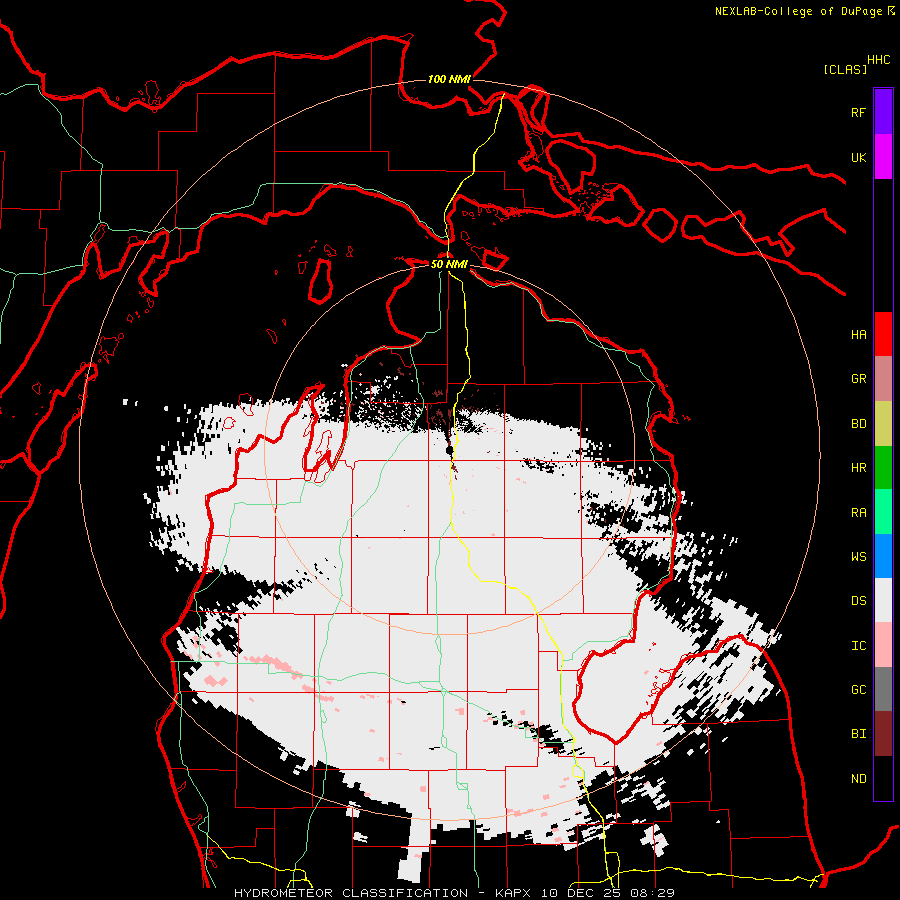Click the KAPX radar site marker dot
This screenshot has height=900, width=900.
pyautogui.click(x=449, y=451)
